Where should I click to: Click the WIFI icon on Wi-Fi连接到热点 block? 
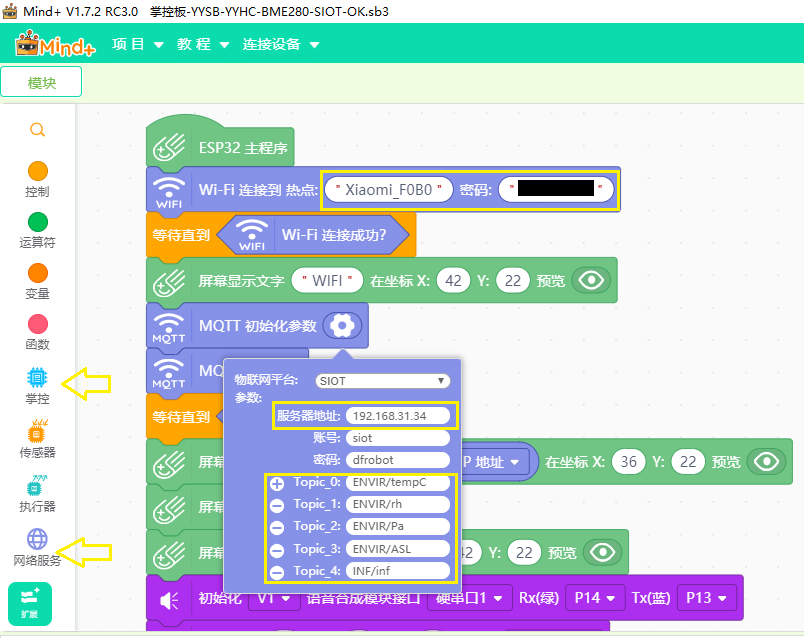(169, 192)
